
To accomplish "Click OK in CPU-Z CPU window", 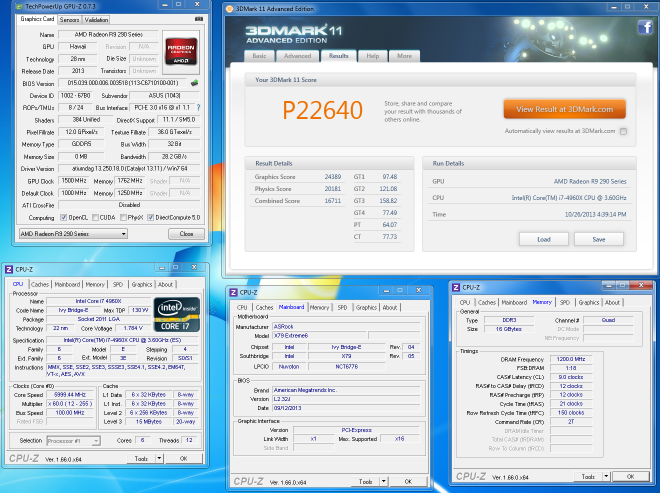I will [184, 458].
